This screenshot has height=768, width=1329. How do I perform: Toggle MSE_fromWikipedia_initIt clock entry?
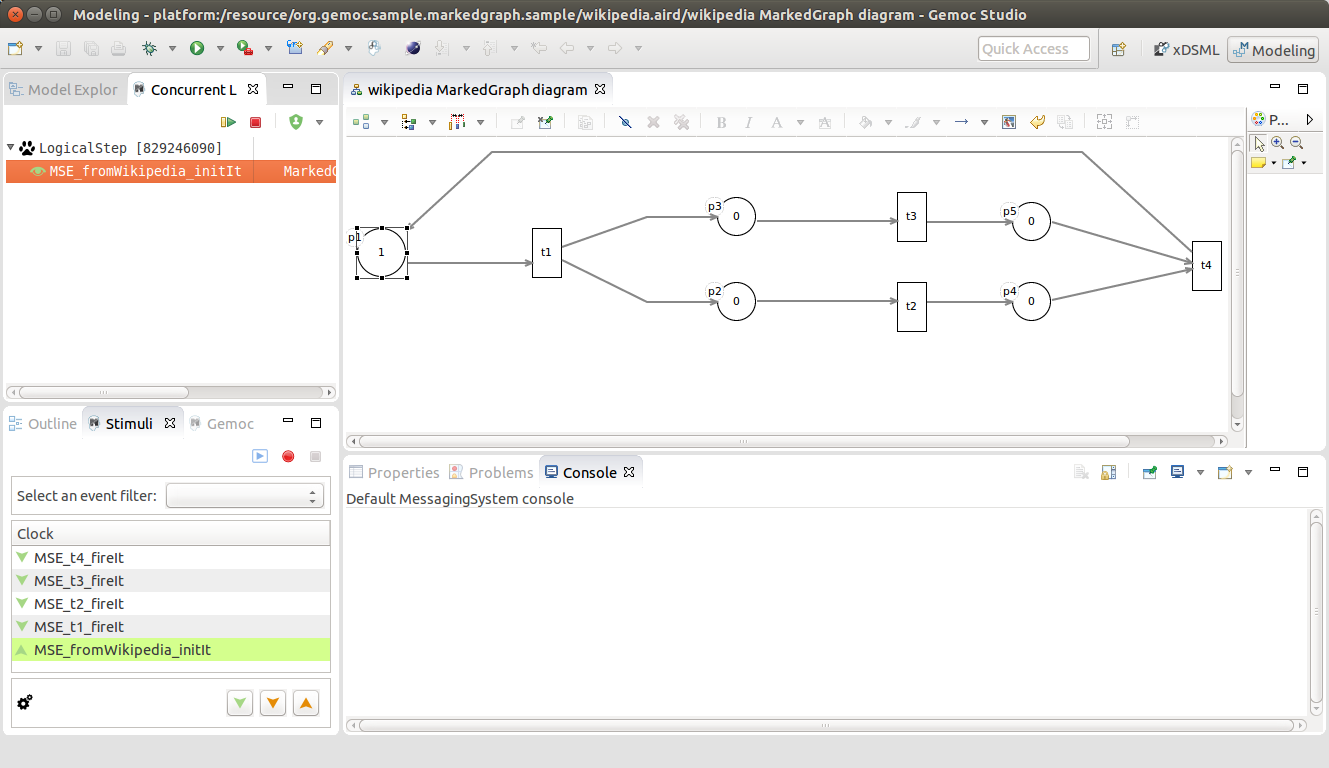[x=170, y=650]
